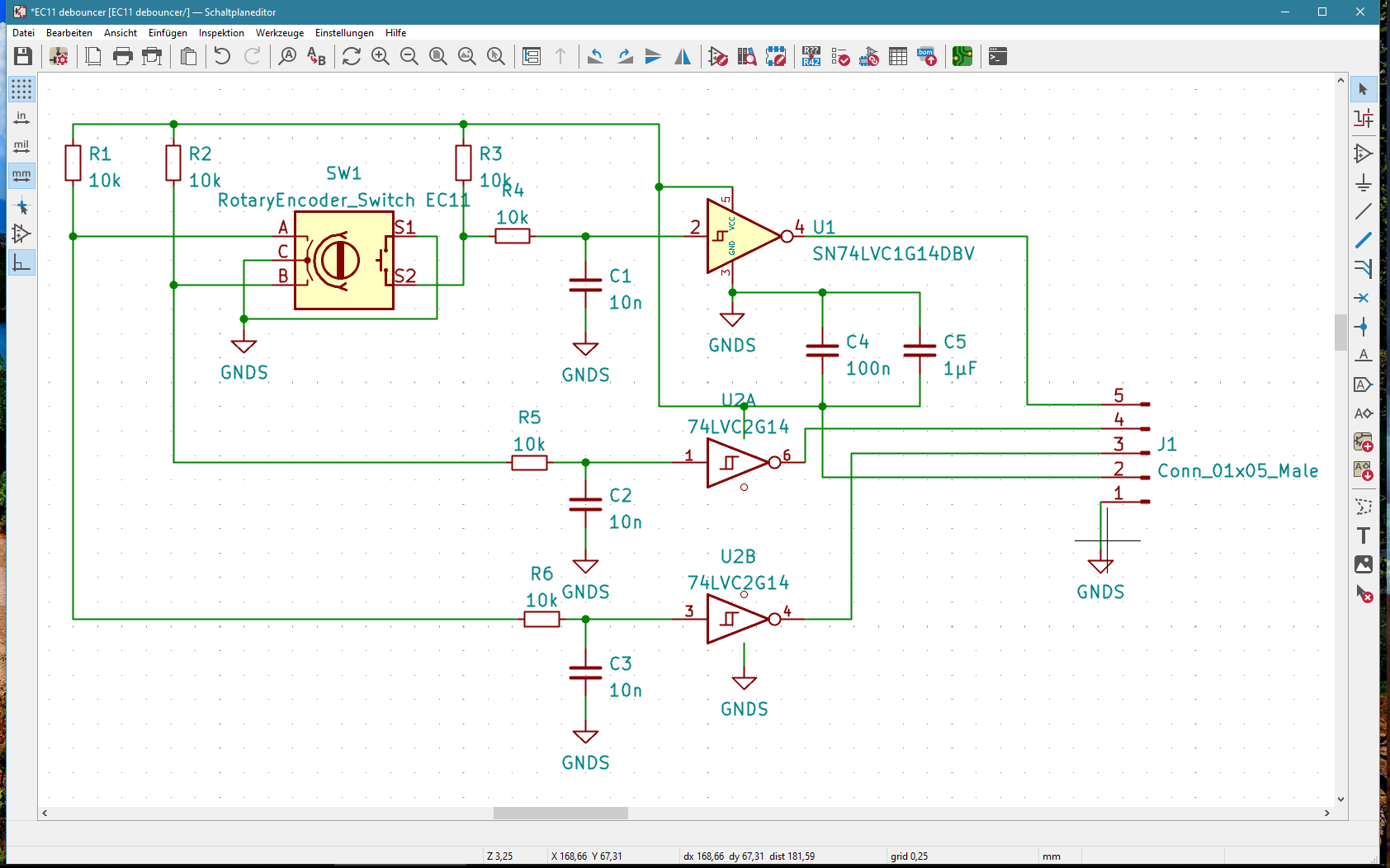Toggle grid display visibility

(21, 89)
